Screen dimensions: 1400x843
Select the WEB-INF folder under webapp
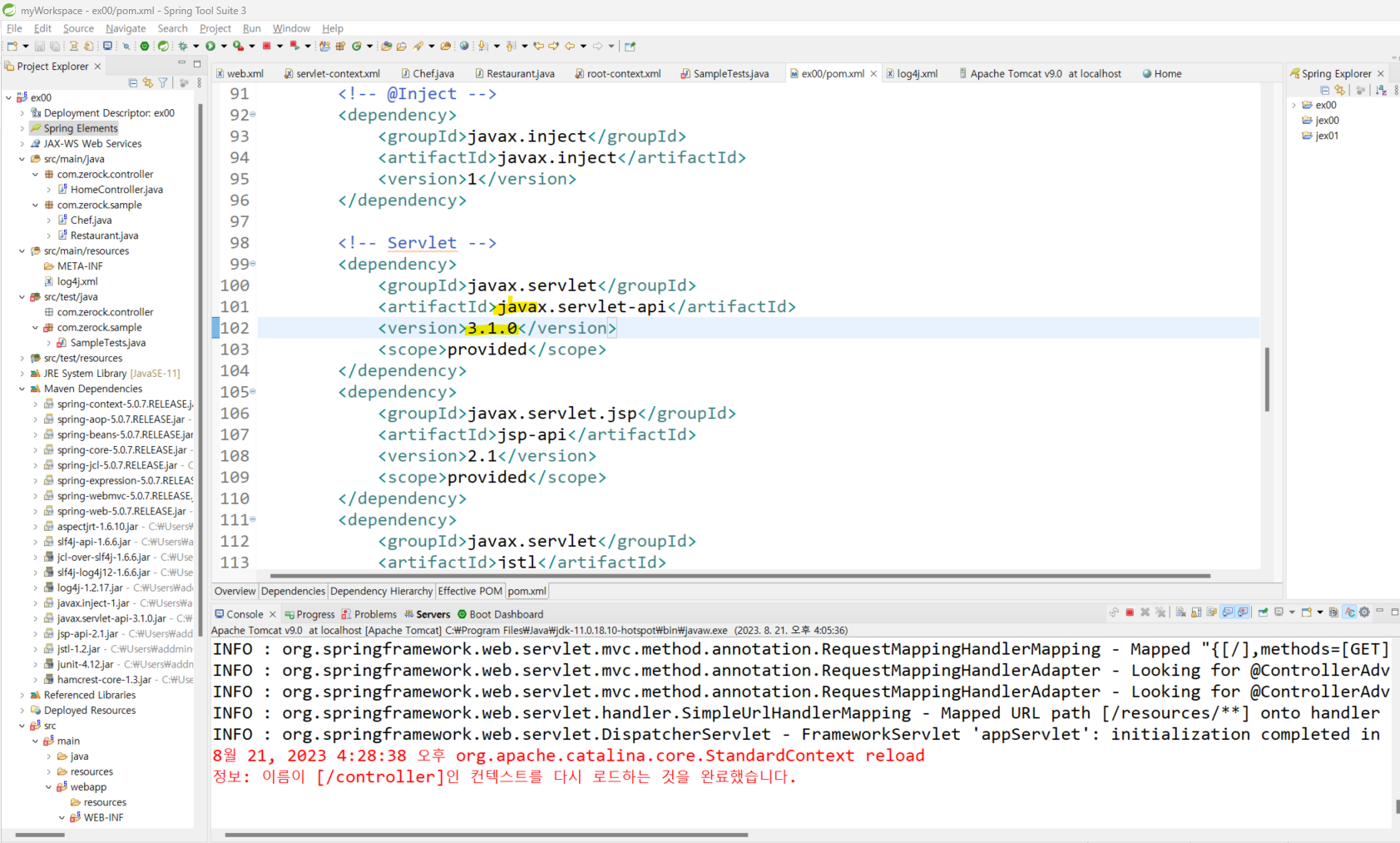point(96,817)
